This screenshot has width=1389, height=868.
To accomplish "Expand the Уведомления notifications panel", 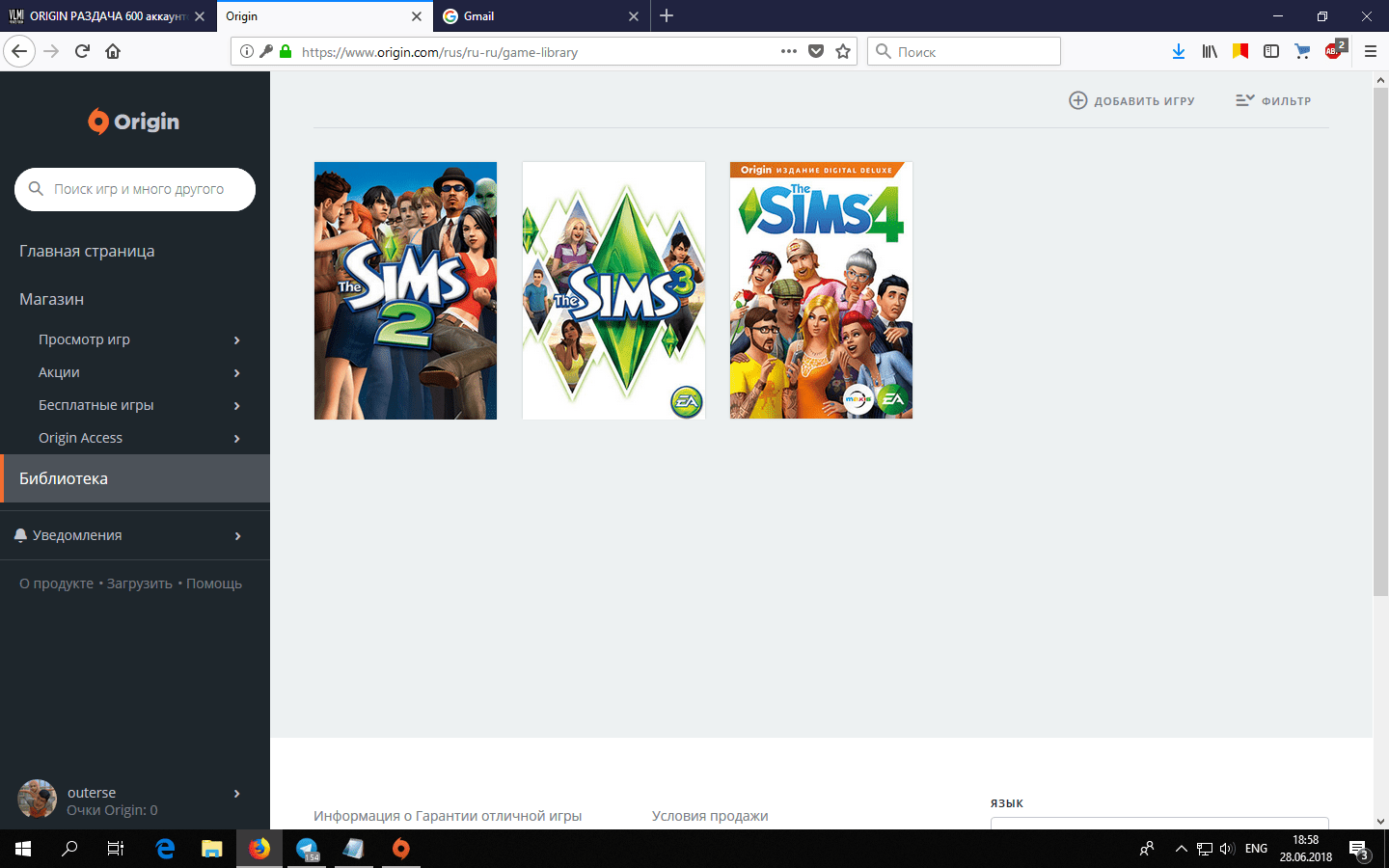I will (236, 536).
